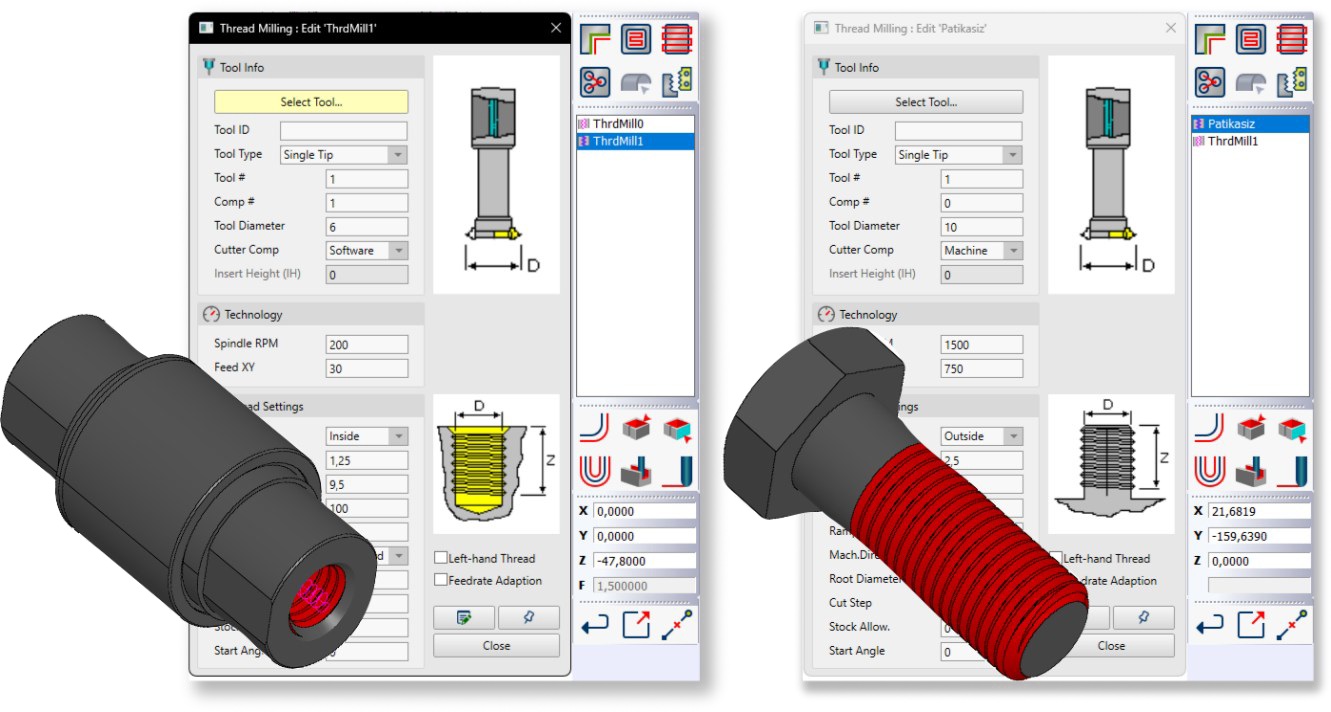The width and height of the screenshot is (1331, 712).
Task: Click yellow Select Tool button in ThrdMill1 dialog
Action: (311, 102)
